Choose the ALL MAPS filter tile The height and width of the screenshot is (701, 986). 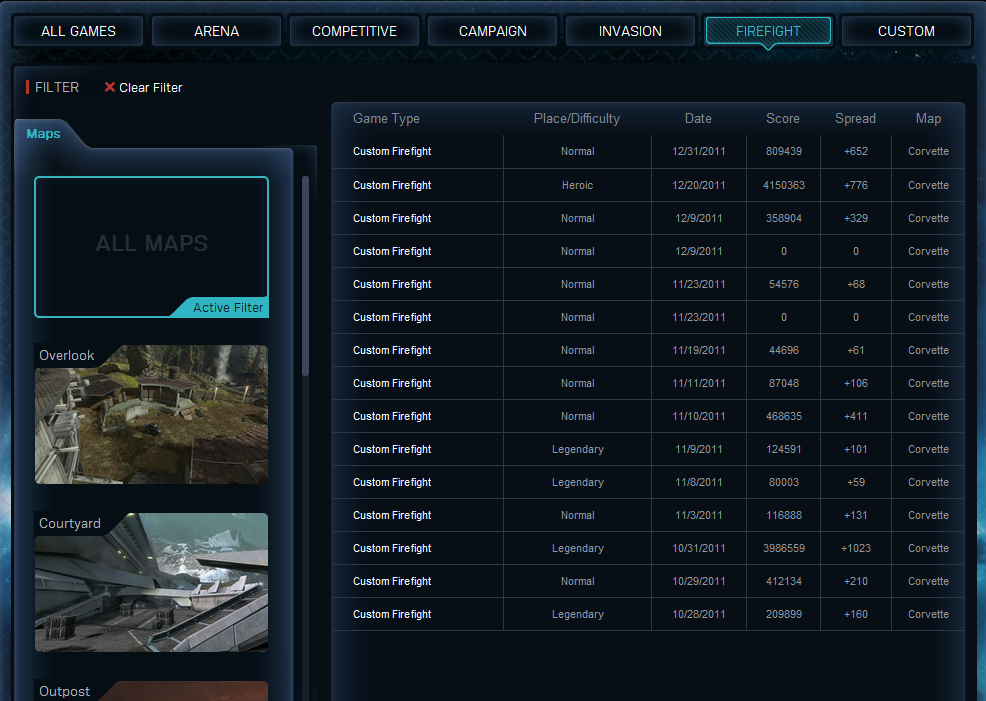152,247
